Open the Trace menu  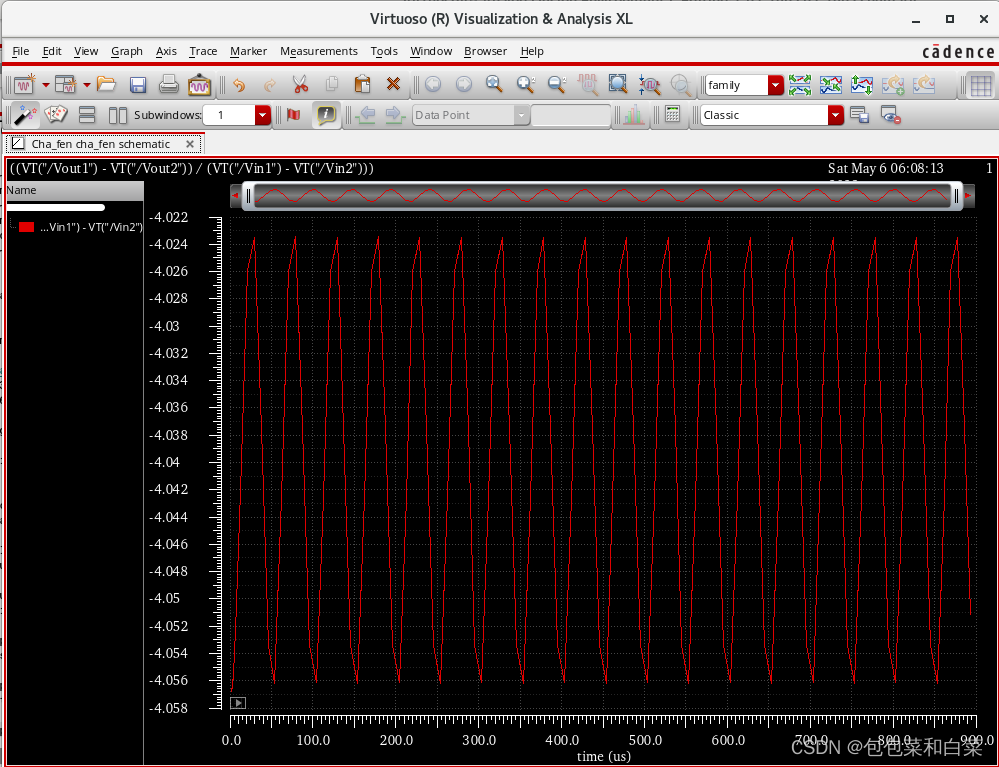click(203, 51)
